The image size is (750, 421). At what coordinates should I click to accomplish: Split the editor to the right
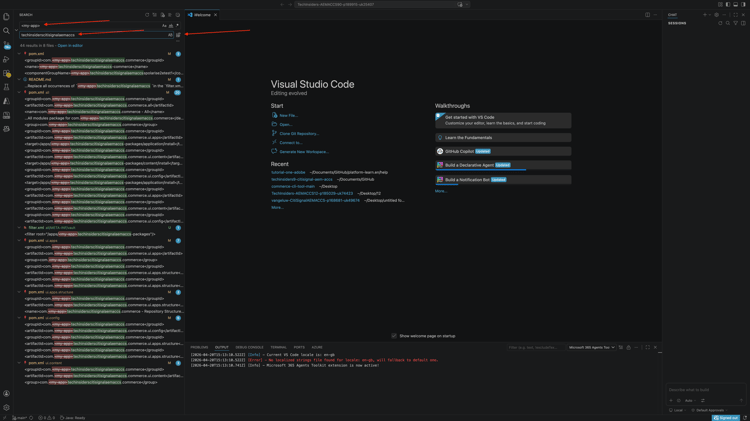647,15
